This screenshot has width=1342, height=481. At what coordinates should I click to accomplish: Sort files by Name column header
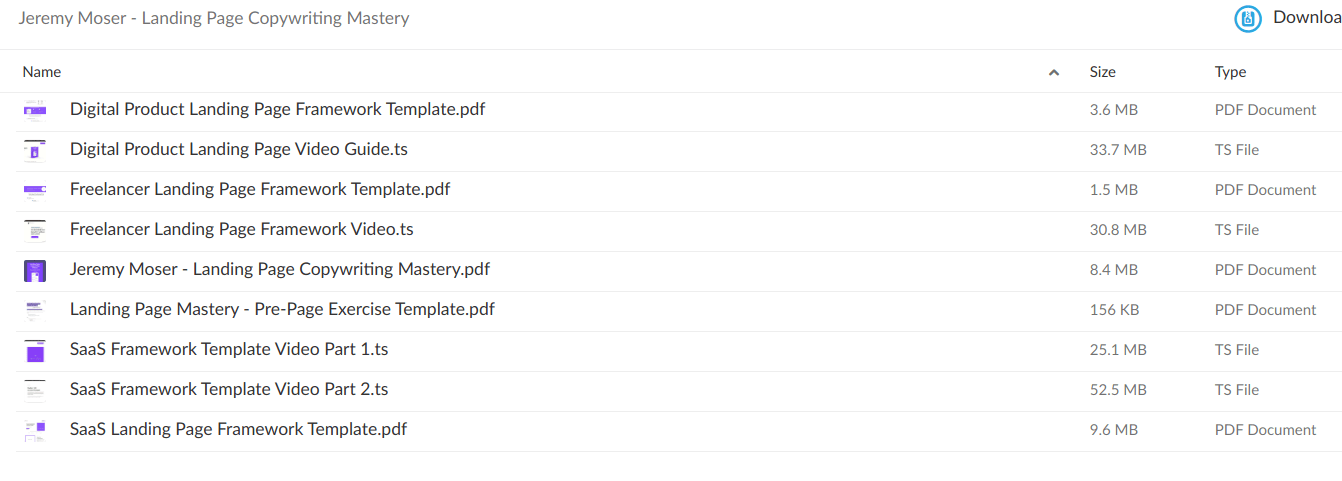(42, 72)
